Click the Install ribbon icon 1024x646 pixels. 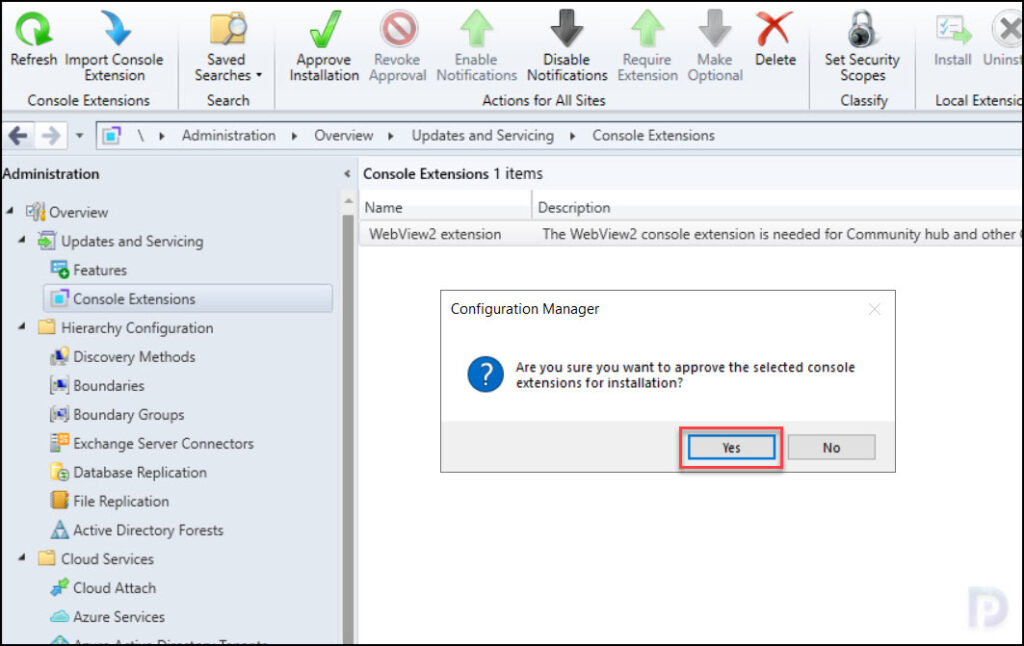point(953,29)
